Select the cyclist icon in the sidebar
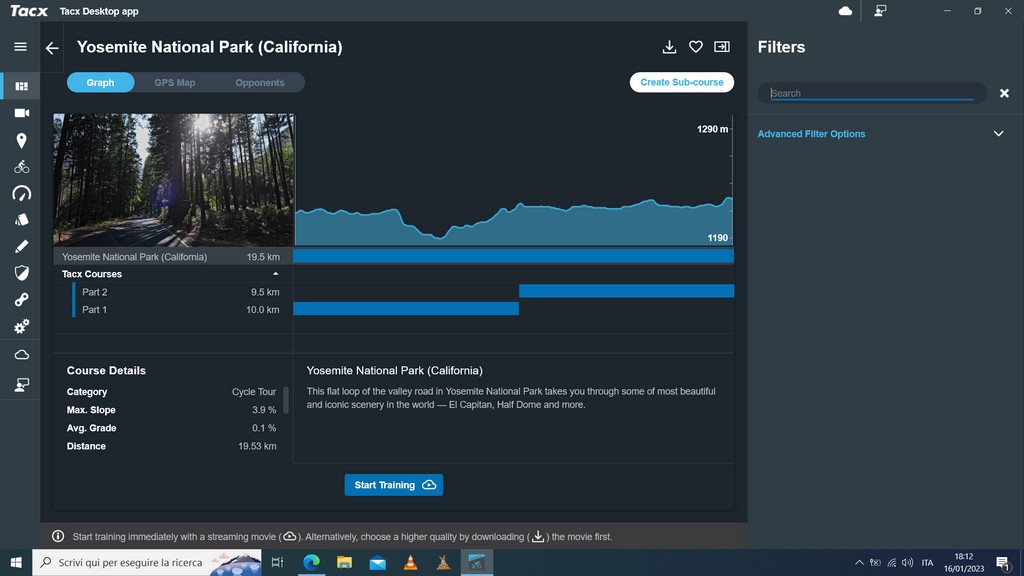Image resolution: width=1024 pixels, height=576 pixels. pos(21,167)
